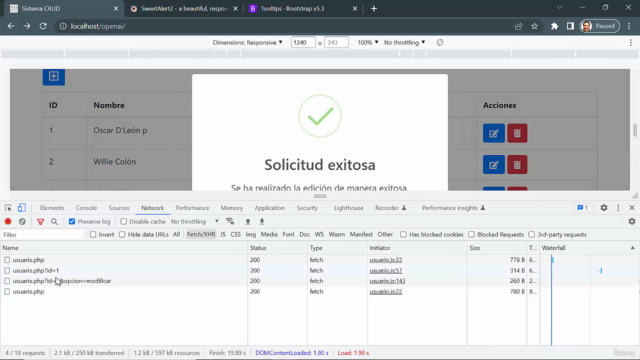Open the 100% zoom dropdown
This screenshot has height=360, width=640.
(x=368, y=42)
